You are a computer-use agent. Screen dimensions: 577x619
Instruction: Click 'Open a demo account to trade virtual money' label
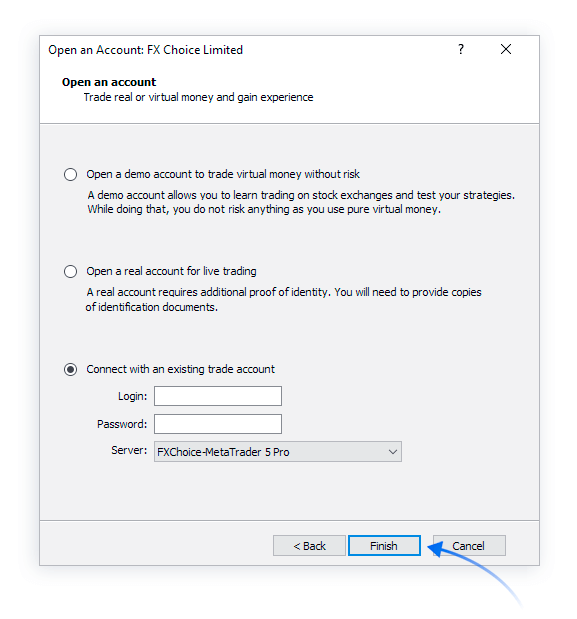(223, 174)
